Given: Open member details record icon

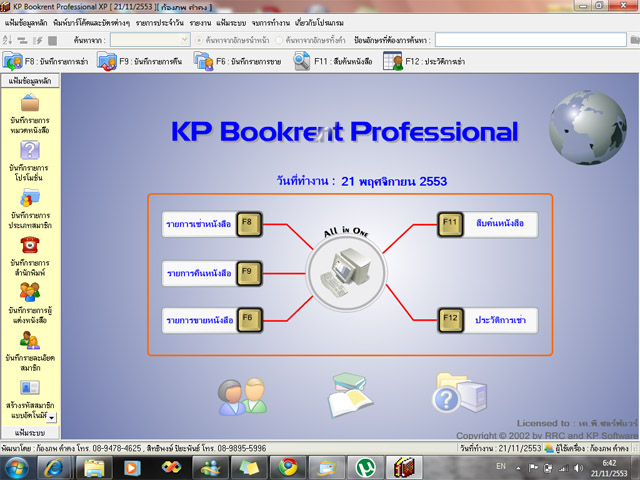Looking at the screenshot, I should click(30, 340).
